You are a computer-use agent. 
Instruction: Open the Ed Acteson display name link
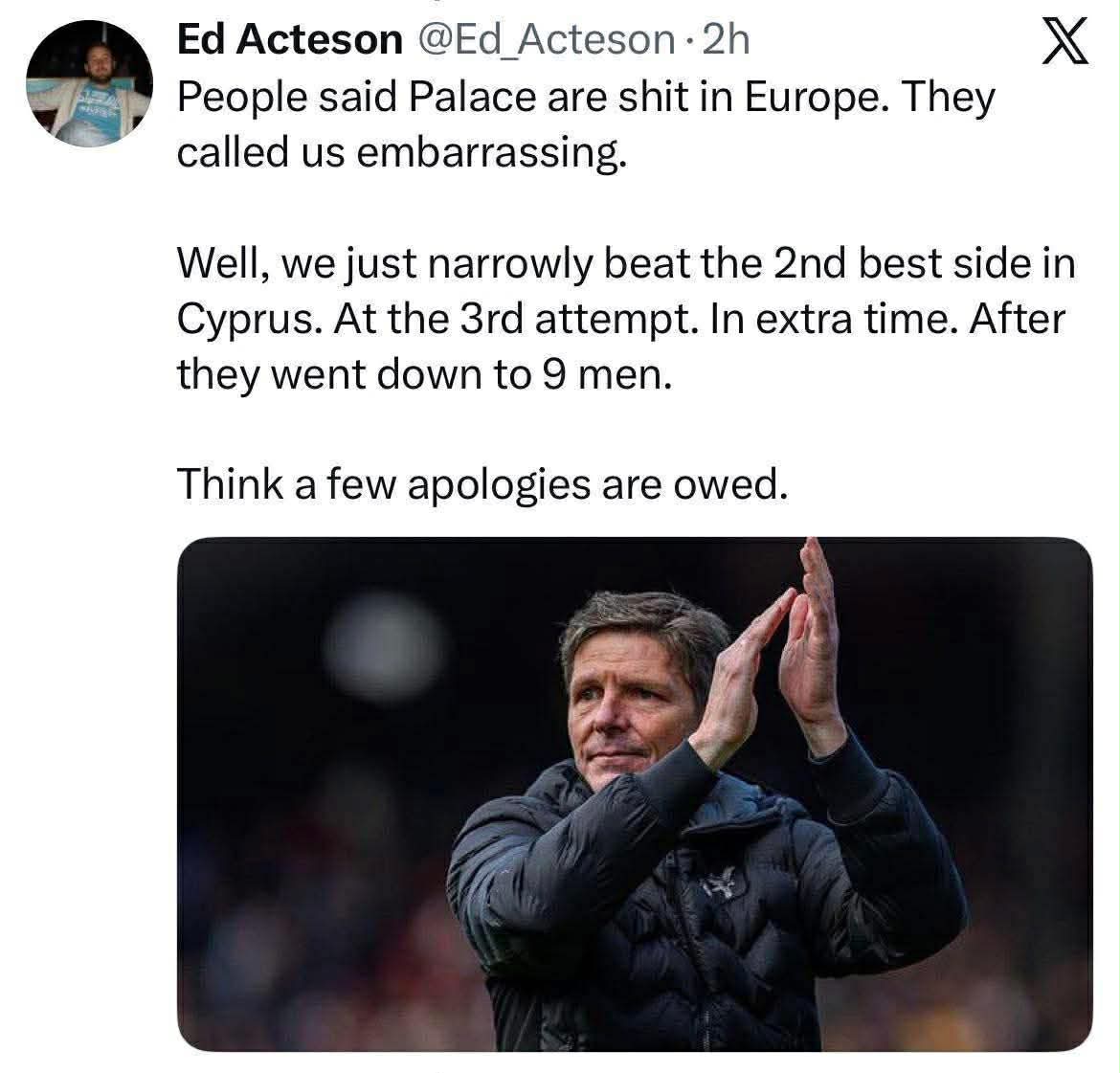point(290,39)
